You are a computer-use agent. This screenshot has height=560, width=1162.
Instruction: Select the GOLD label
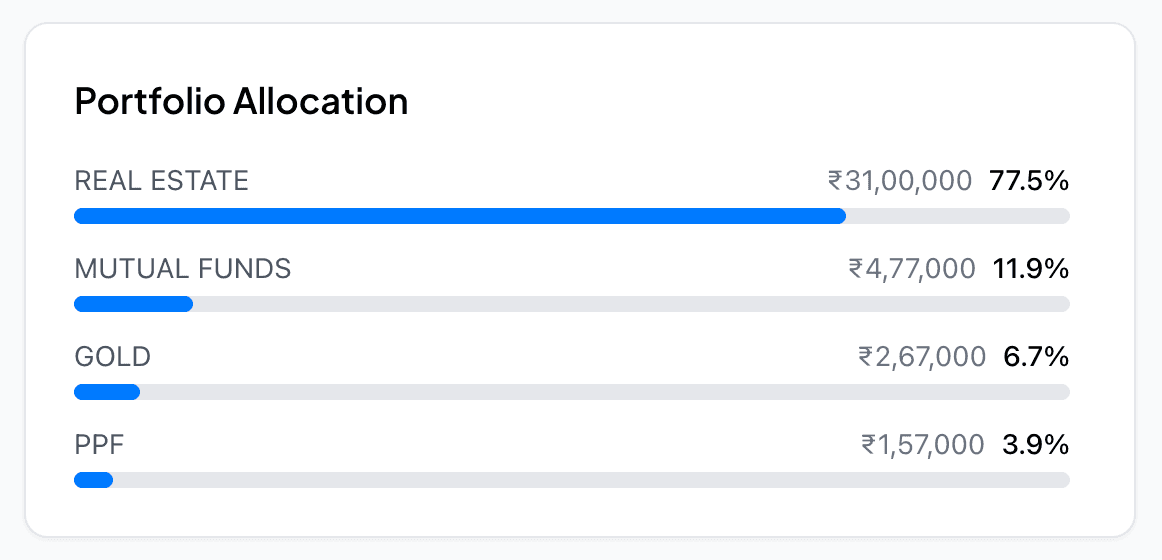(x=113, y=356)
